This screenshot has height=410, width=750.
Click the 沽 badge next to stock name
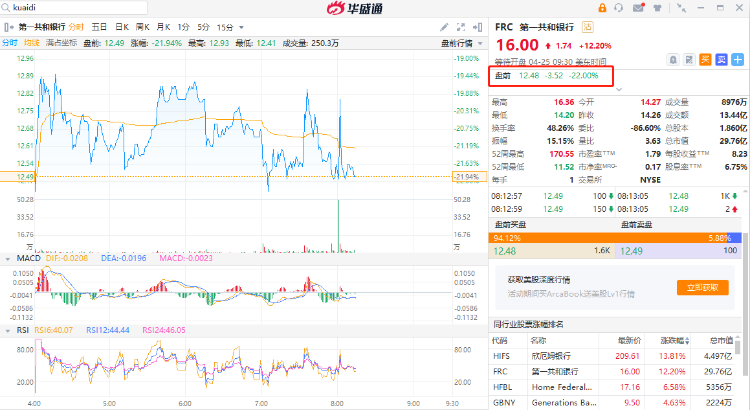coord(587,27)
